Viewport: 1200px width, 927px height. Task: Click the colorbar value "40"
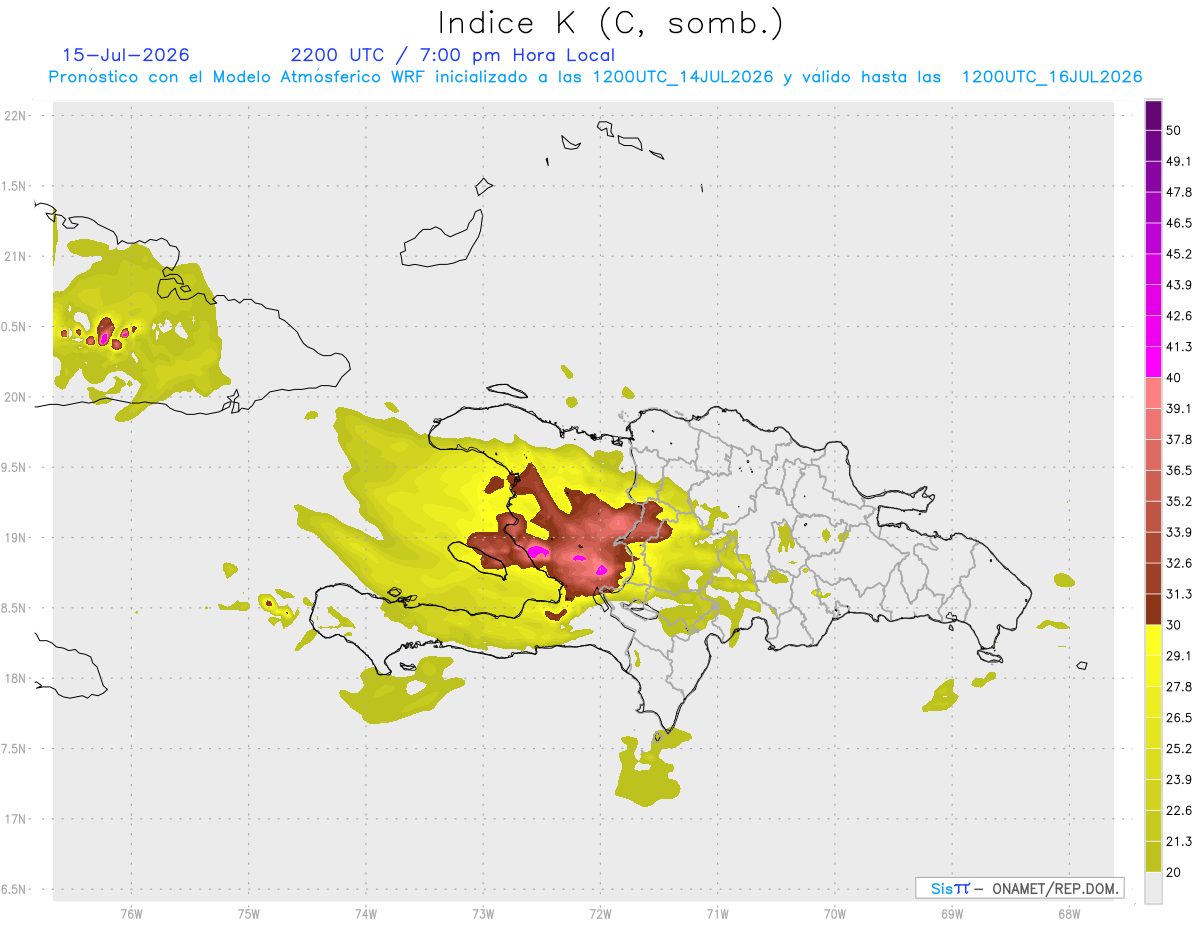pyautogui.click(x=1175, y=378)
